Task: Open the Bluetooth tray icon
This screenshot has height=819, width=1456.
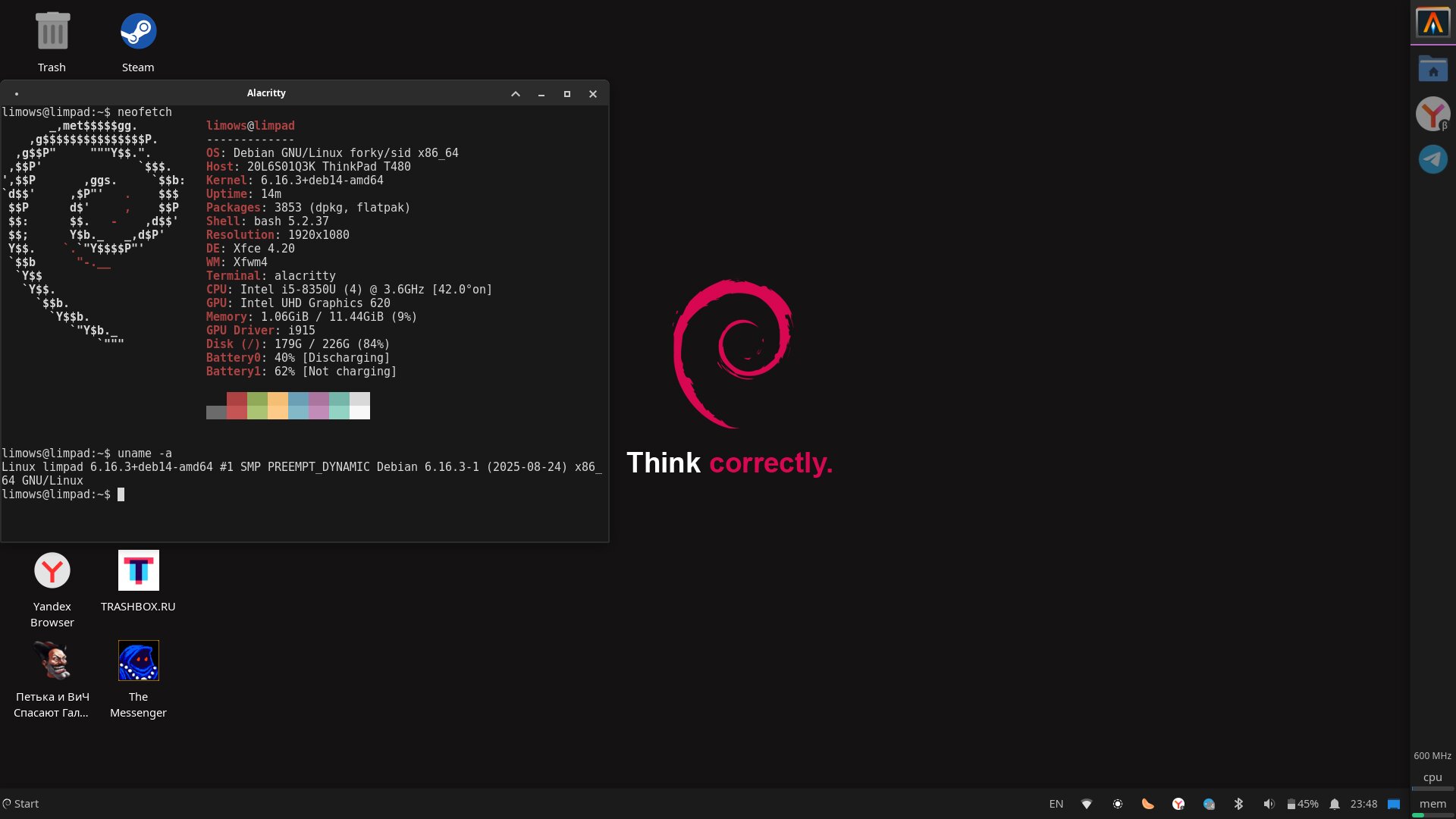Action: point(1238,804)
